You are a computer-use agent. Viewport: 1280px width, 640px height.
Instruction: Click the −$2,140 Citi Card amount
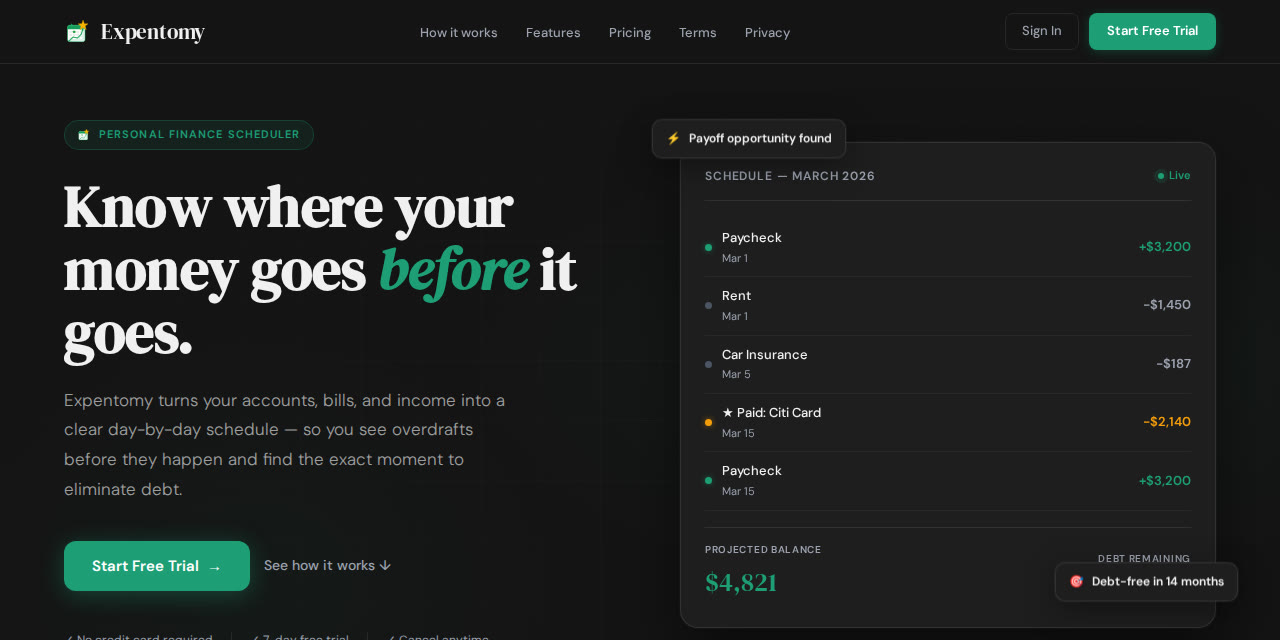pyautogui.click(x=1167, y=422)
